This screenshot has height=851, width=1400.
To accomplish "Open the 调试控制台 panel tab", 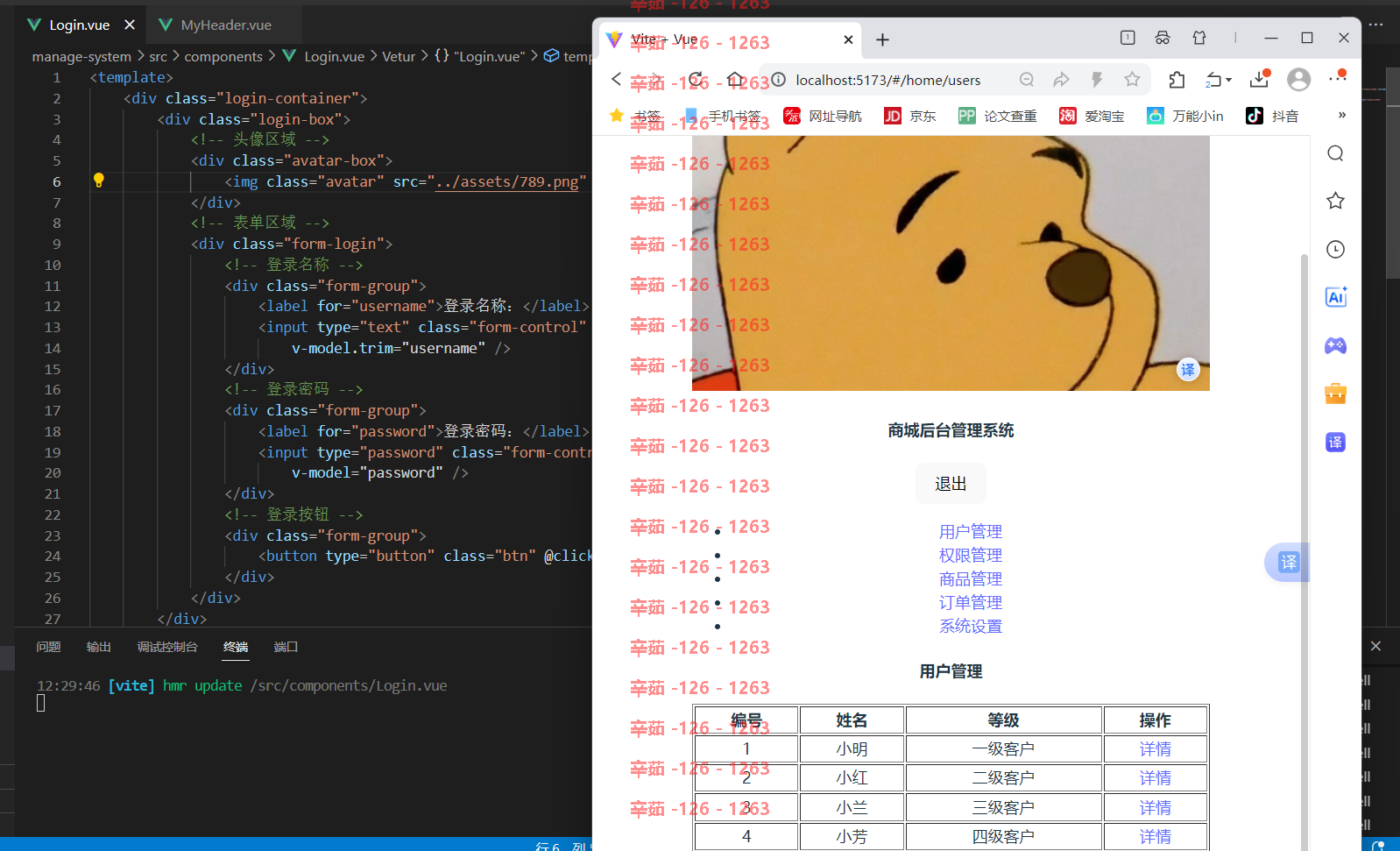I will click(167, 647).
